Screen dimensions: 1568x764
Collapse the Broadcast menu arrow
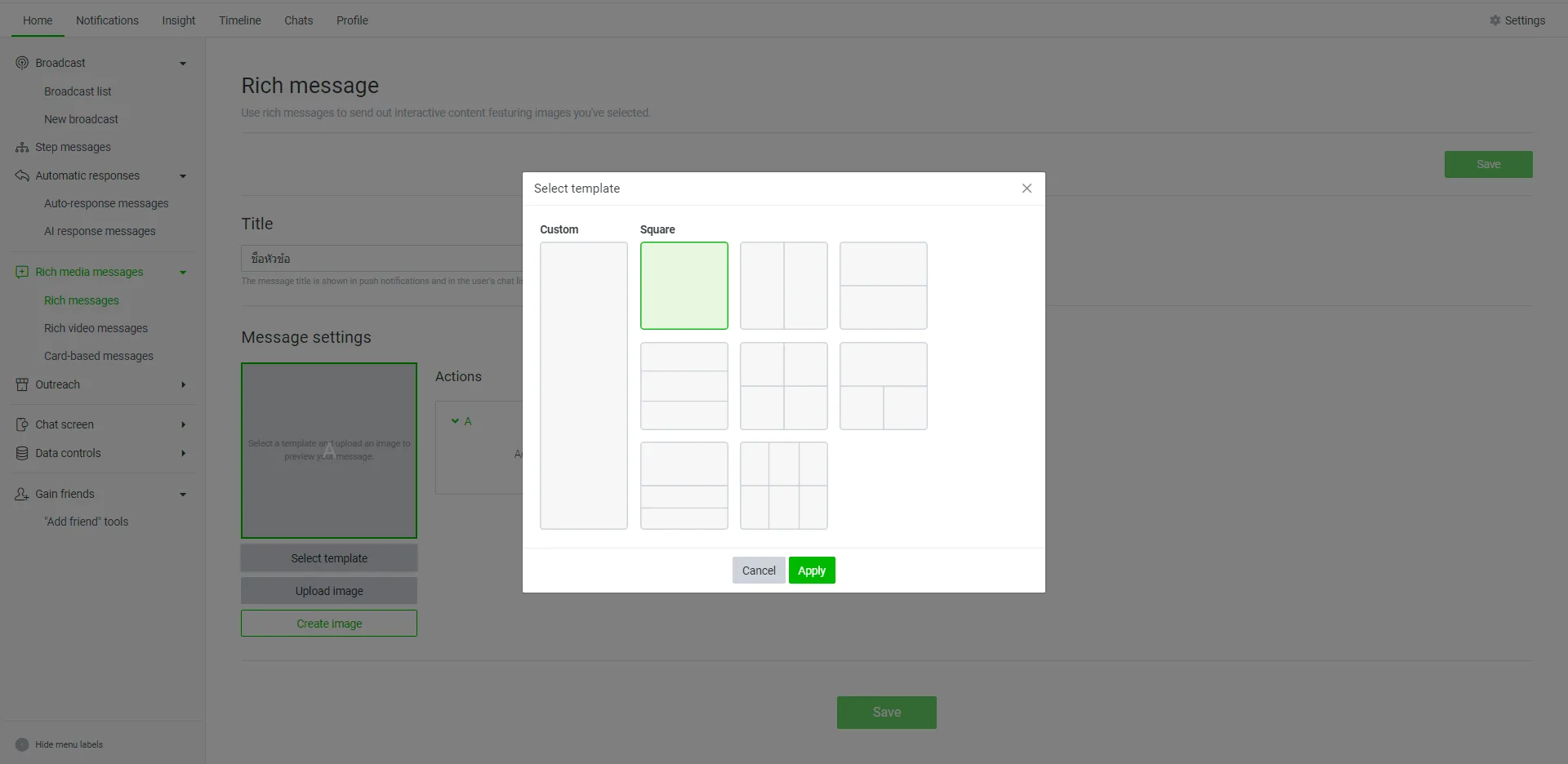point(183,64)
